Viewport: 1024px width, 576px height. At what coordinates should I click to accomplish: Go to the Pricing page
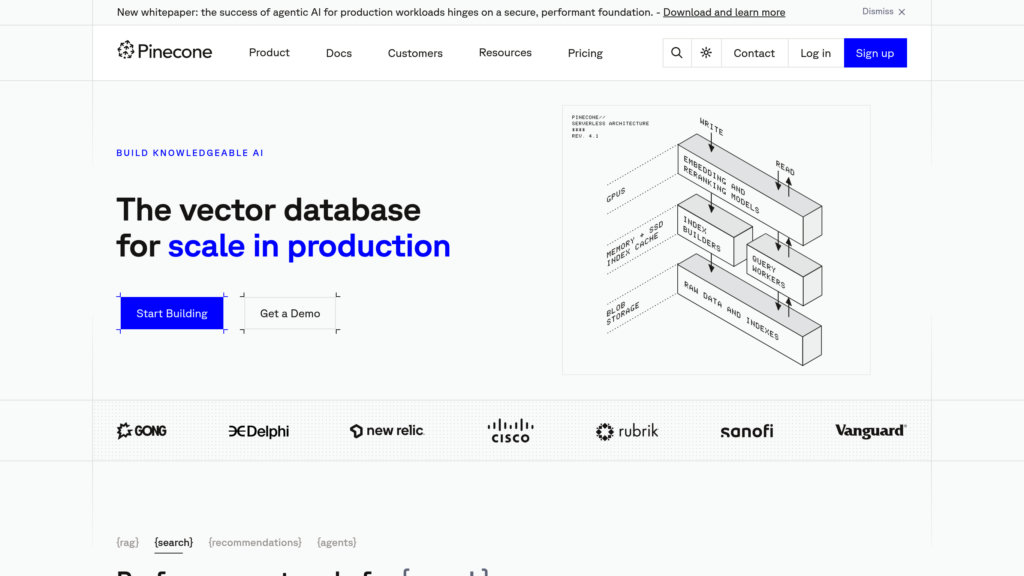585,53
